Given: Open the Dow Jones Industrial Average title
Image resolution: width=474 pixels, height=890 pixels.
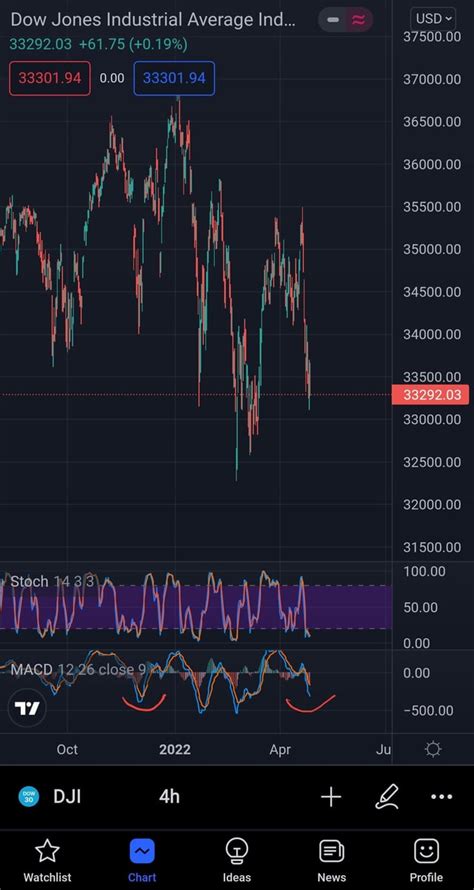Looking at the screenshot, I should (153, 19).
